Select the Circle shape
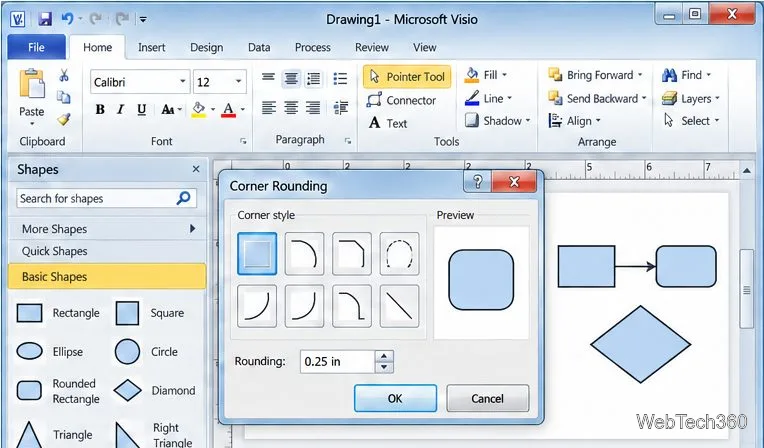The width and height of the screenshot is (764, 448). (x=147, y=351)
